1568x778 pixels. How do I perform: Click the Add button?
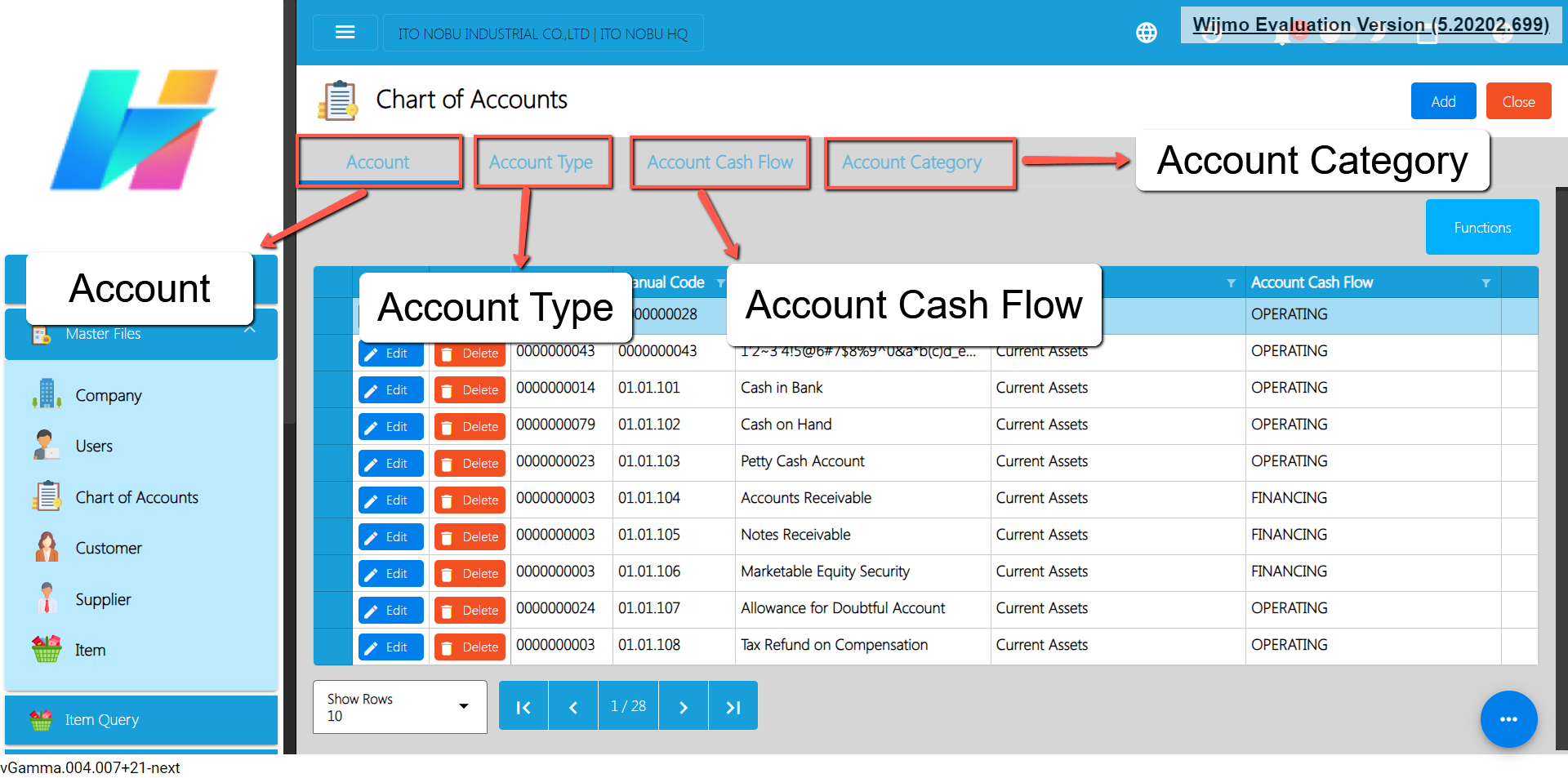pos(1442,101)
